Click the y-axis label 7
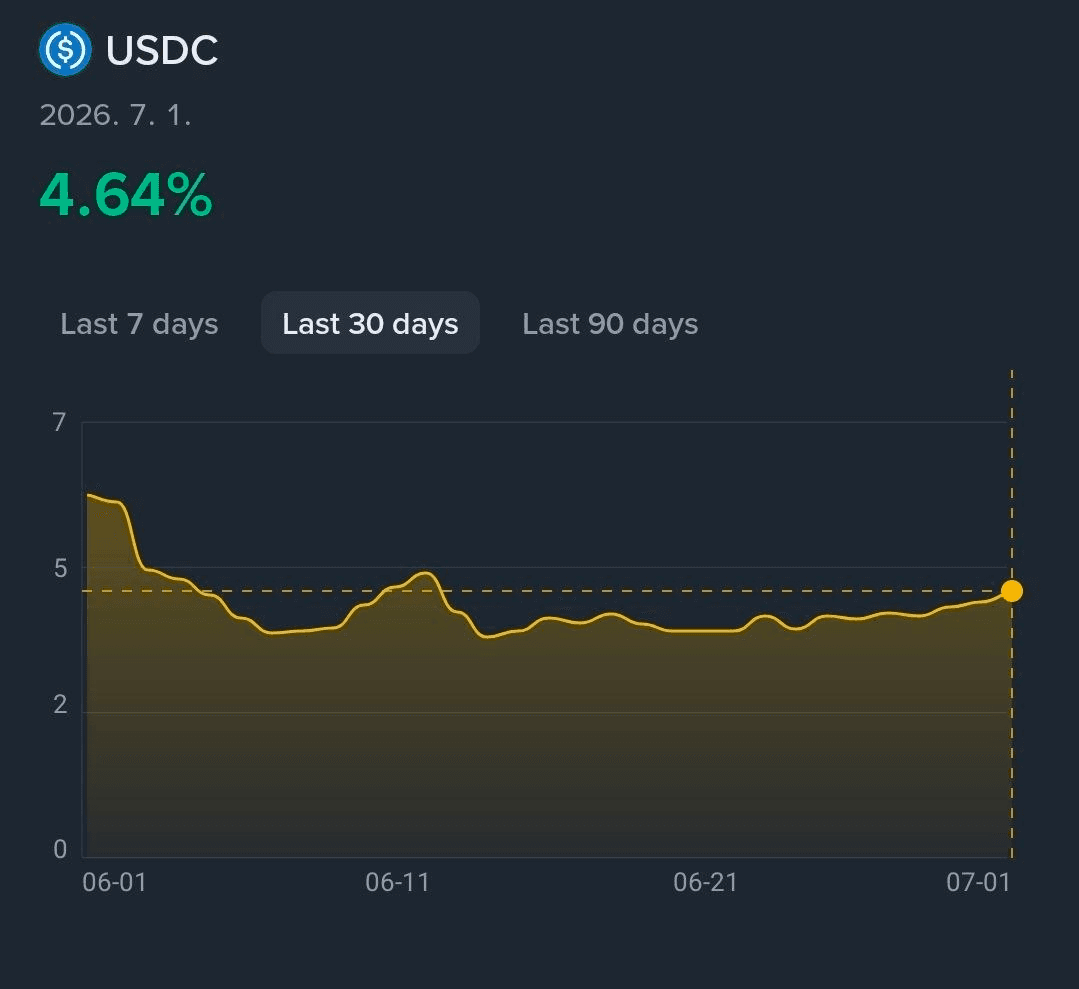Viewport: 1079px width, 989px height. point(60,422)
